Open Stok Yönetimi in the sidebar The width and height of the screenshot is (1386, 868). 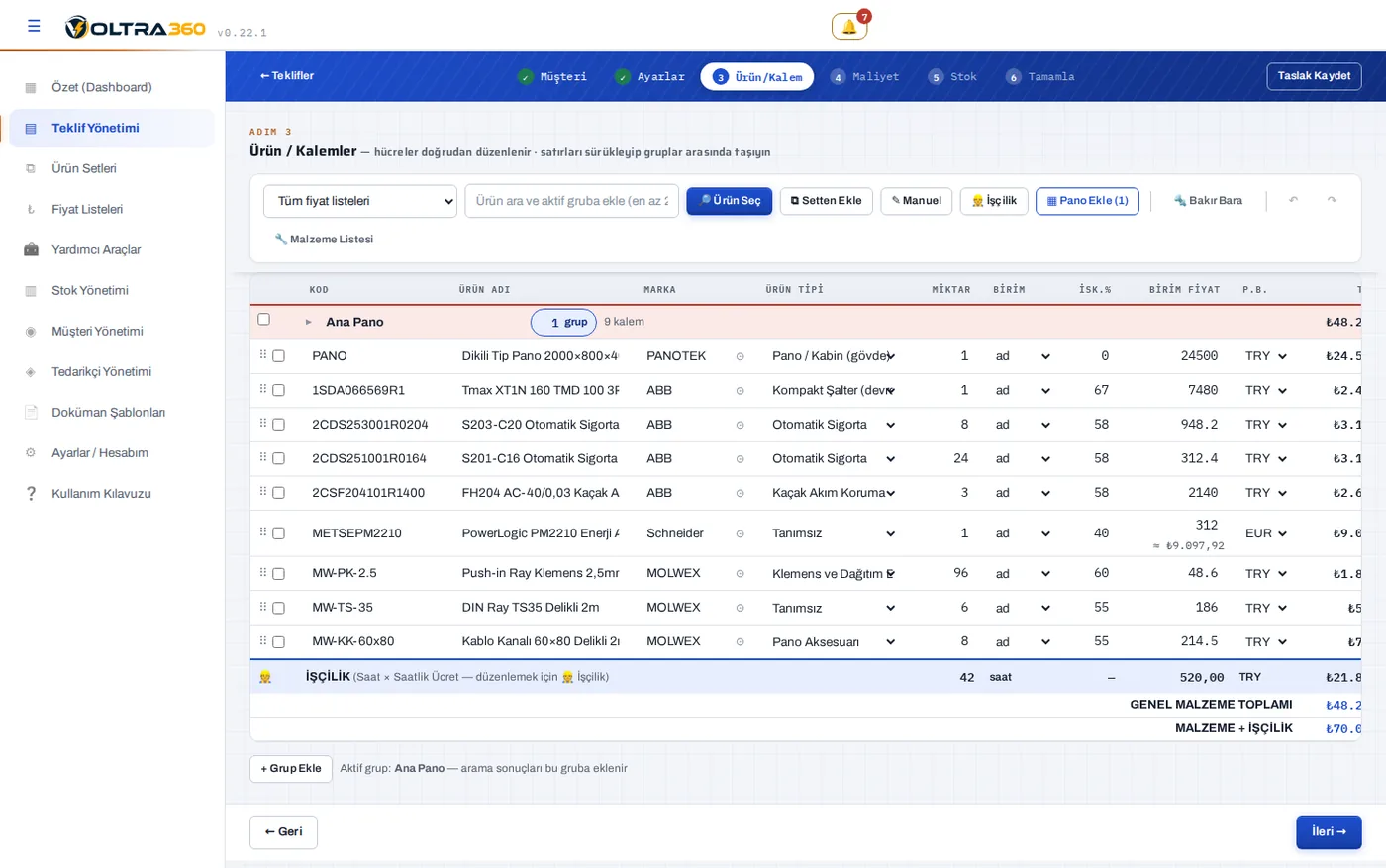112,291
